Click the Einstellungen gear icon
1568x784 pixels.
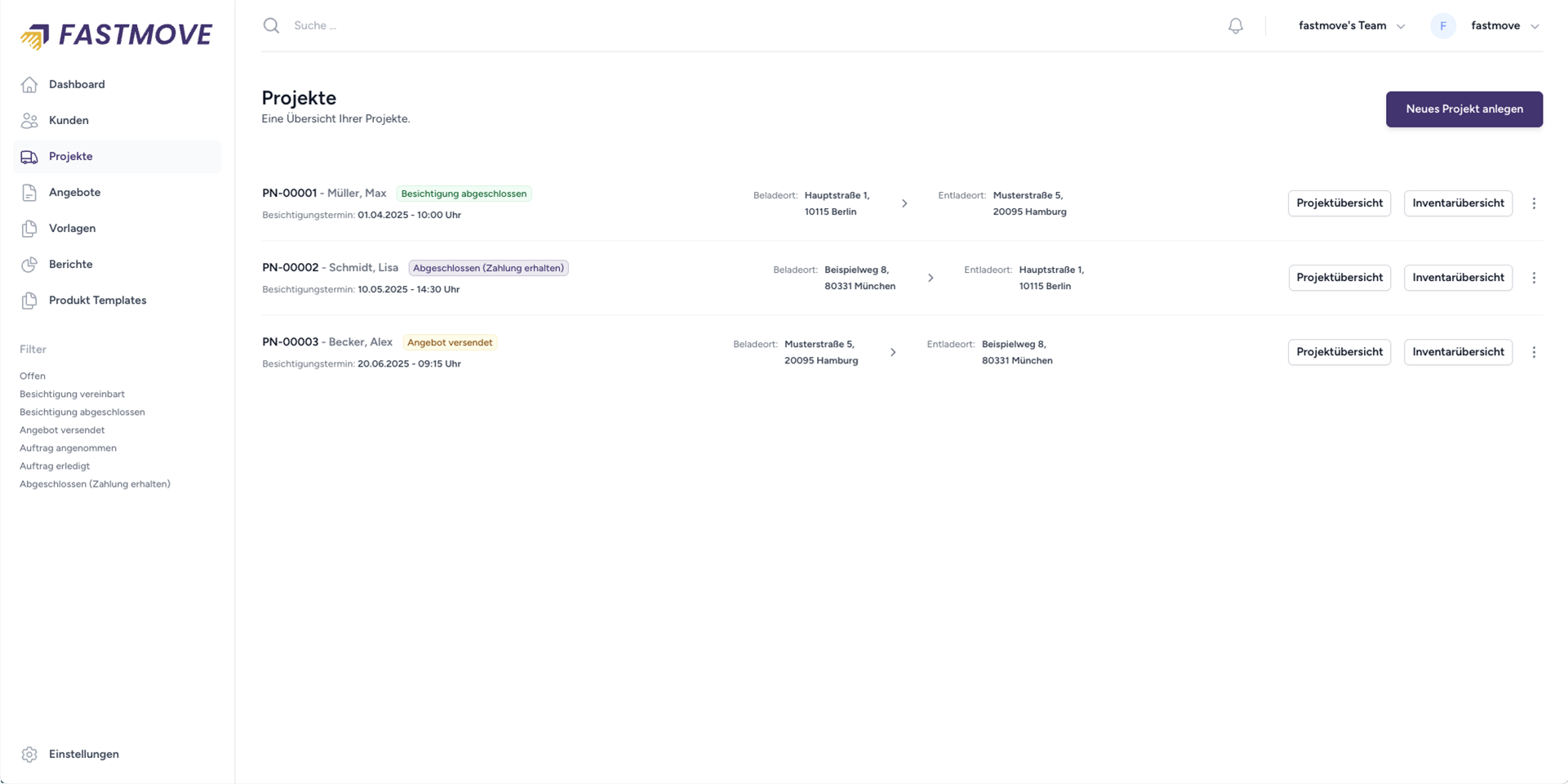pyautogui.click(x=29, y=755)
